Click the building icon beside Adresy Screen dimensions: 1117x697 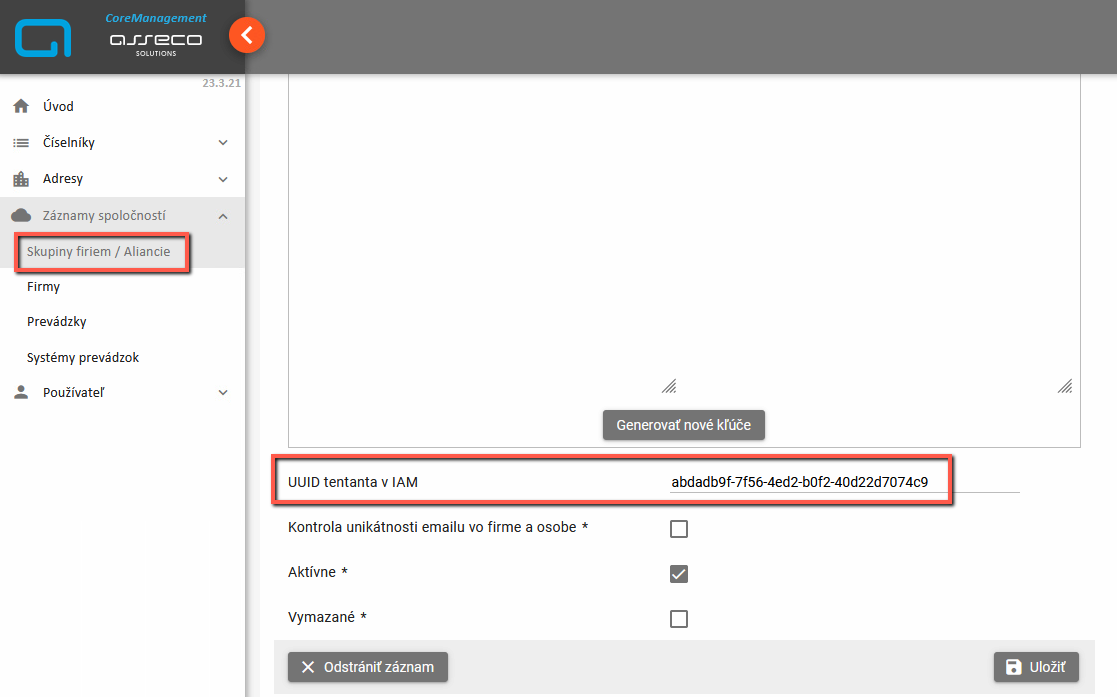click(21, 179)
